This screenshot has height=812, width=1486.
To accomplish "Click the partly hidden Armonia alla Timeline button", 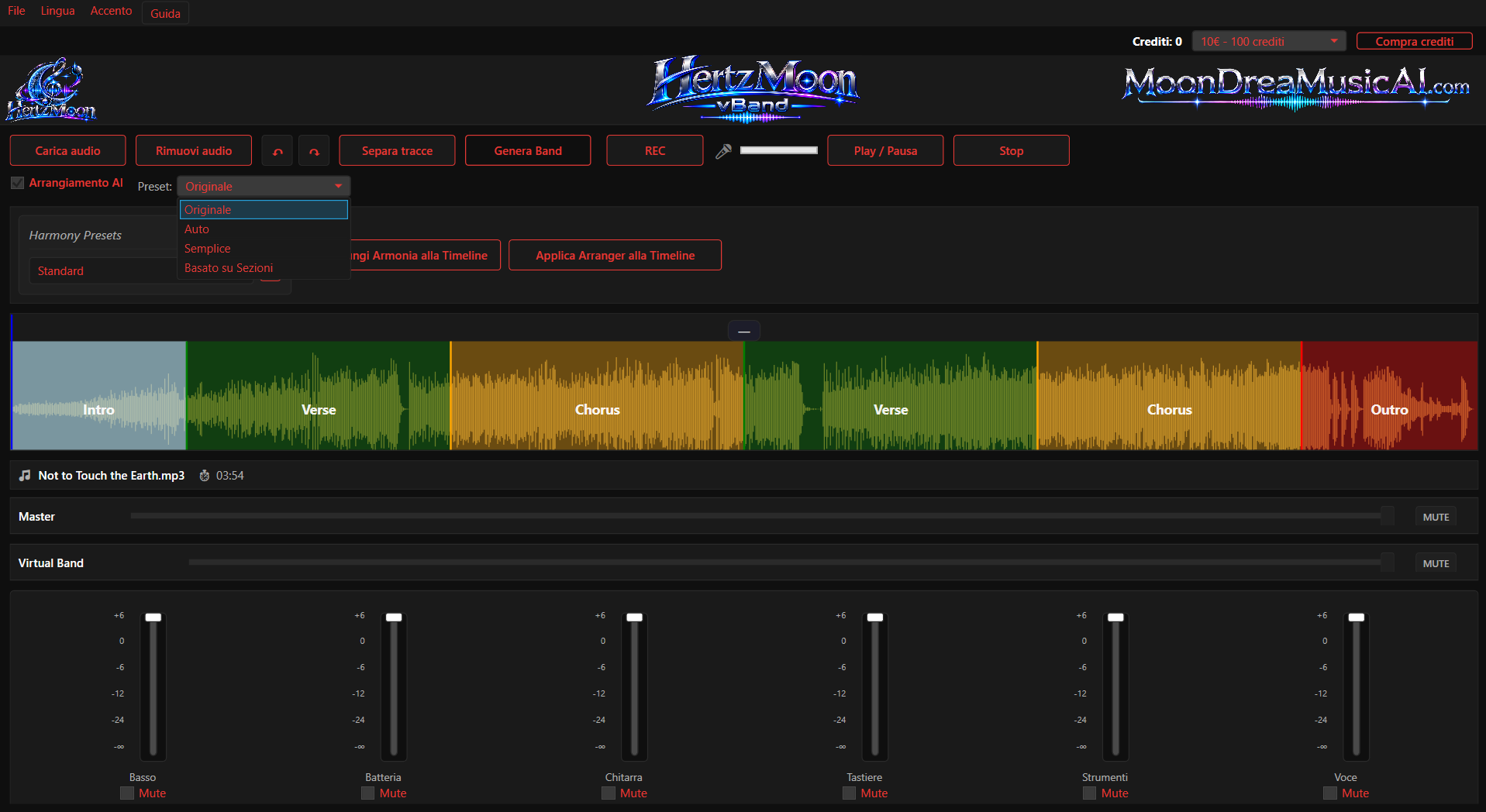I will [425, 255].
